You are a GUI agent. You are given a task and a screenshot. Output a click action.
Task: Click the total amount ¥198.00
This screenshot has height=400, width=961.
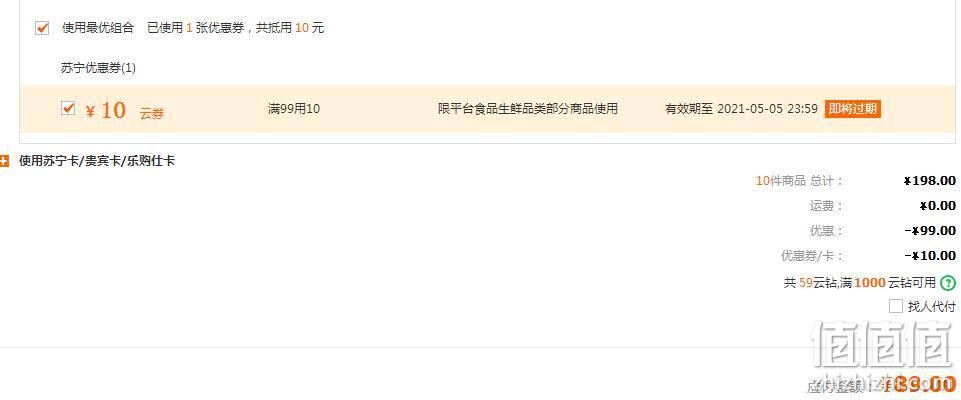pos(930,181)
